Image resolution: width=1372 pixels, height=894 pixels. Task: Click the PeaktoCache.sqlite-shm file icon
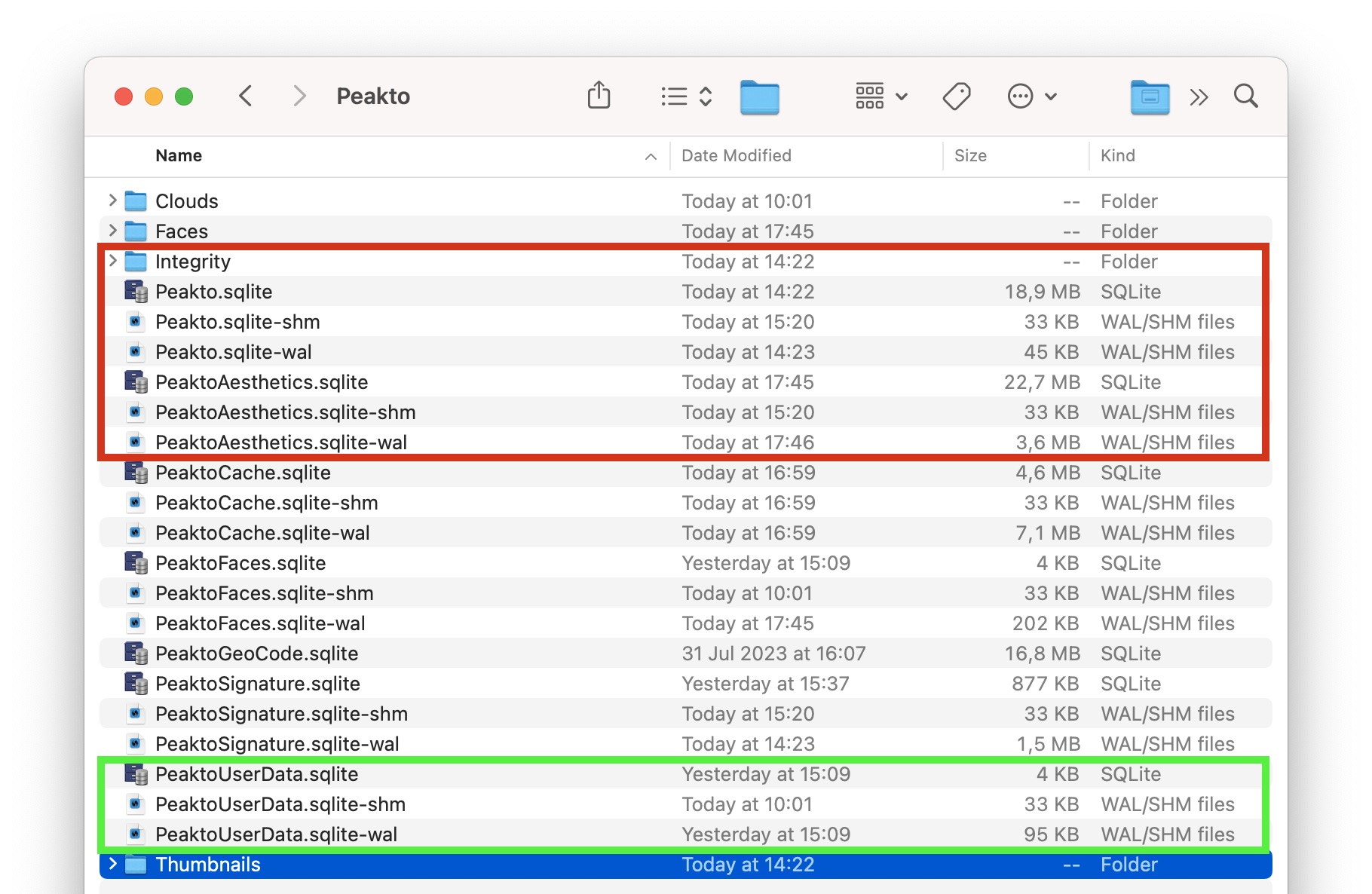pyautogui.click(x=135, y=502)
